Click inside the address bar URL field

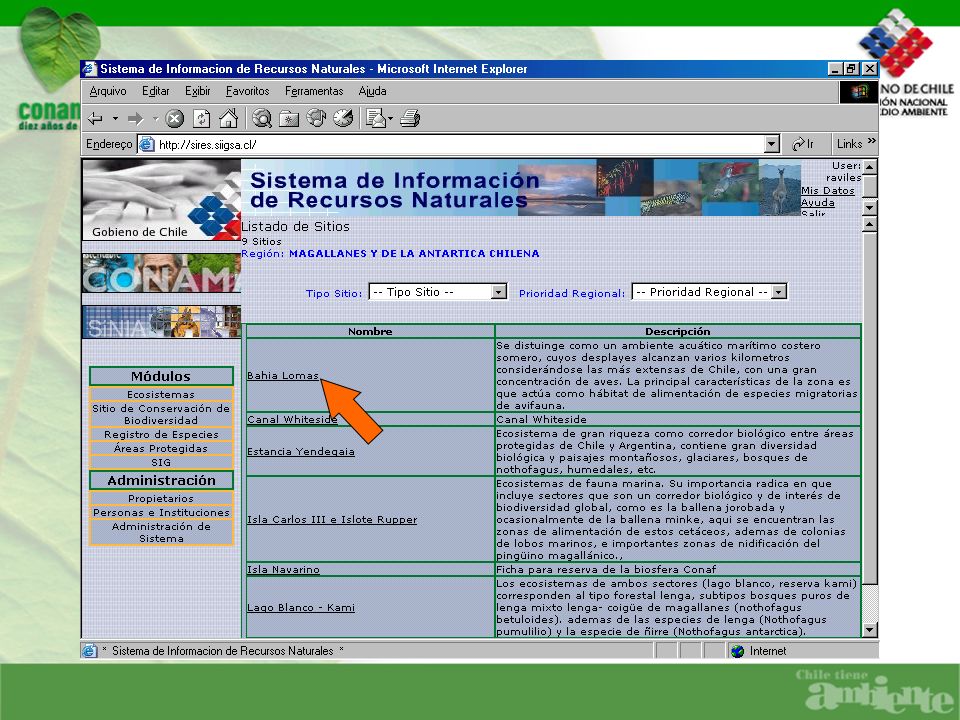[x=452, y=144]
